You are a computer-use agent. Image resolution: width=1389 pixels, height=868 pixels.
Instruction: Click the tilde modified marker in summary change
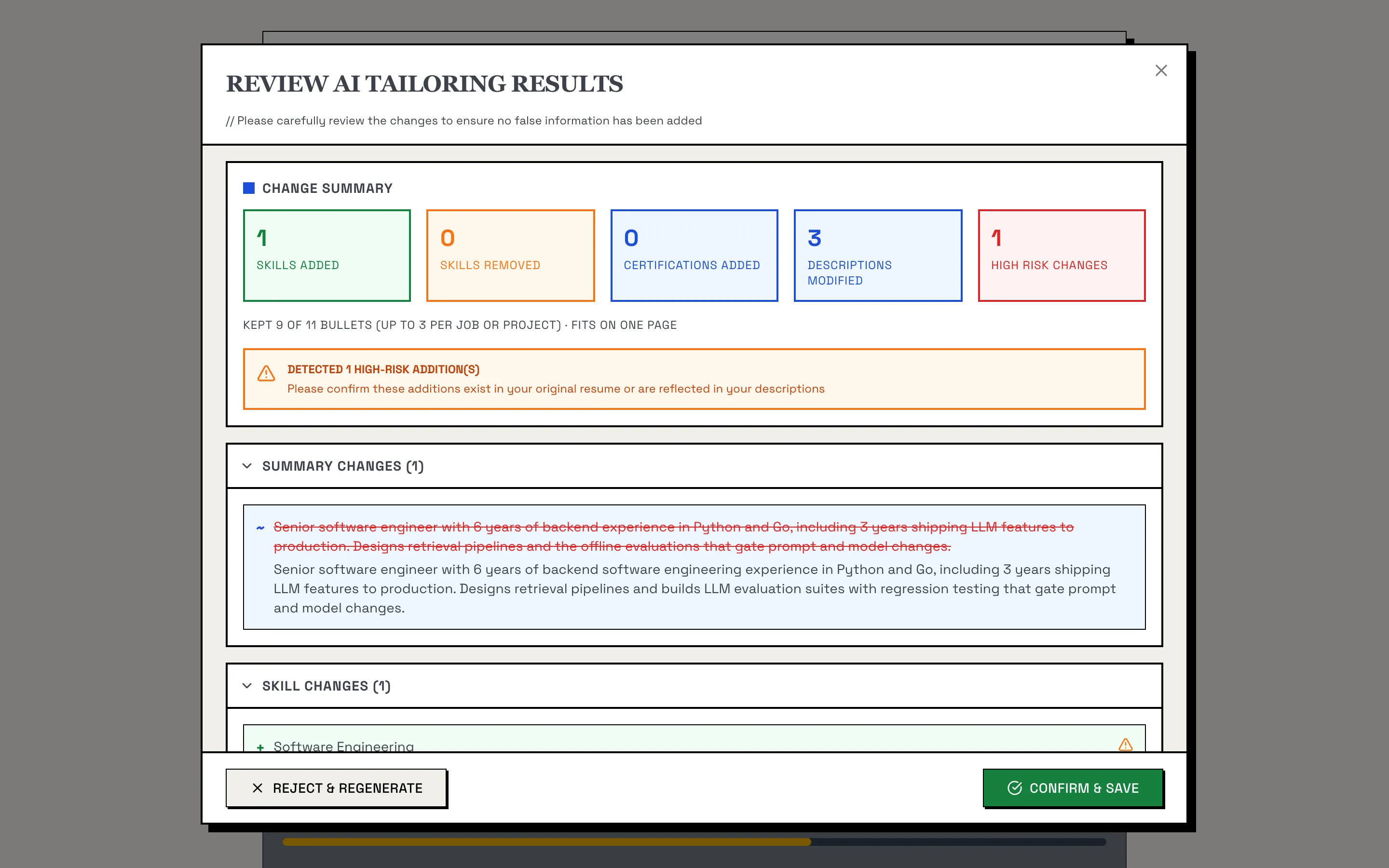(x=260, y=528)
